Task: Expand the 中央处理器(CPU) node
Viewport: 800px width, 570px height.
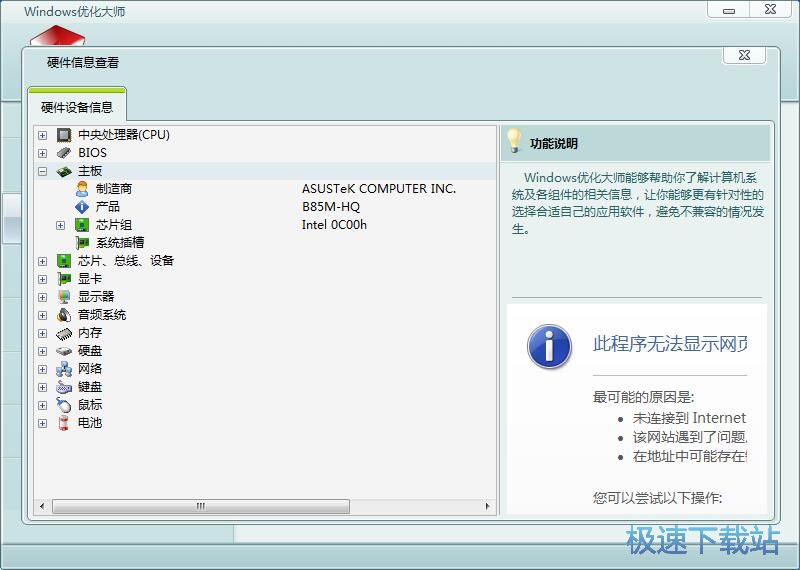Action: pos(42,135)
